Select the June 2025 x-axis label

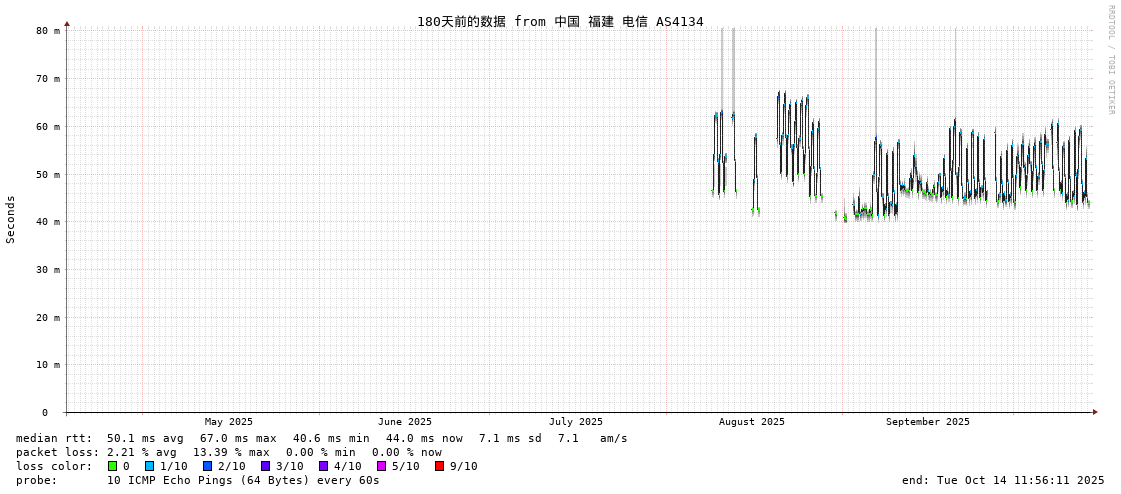point(404,422)
